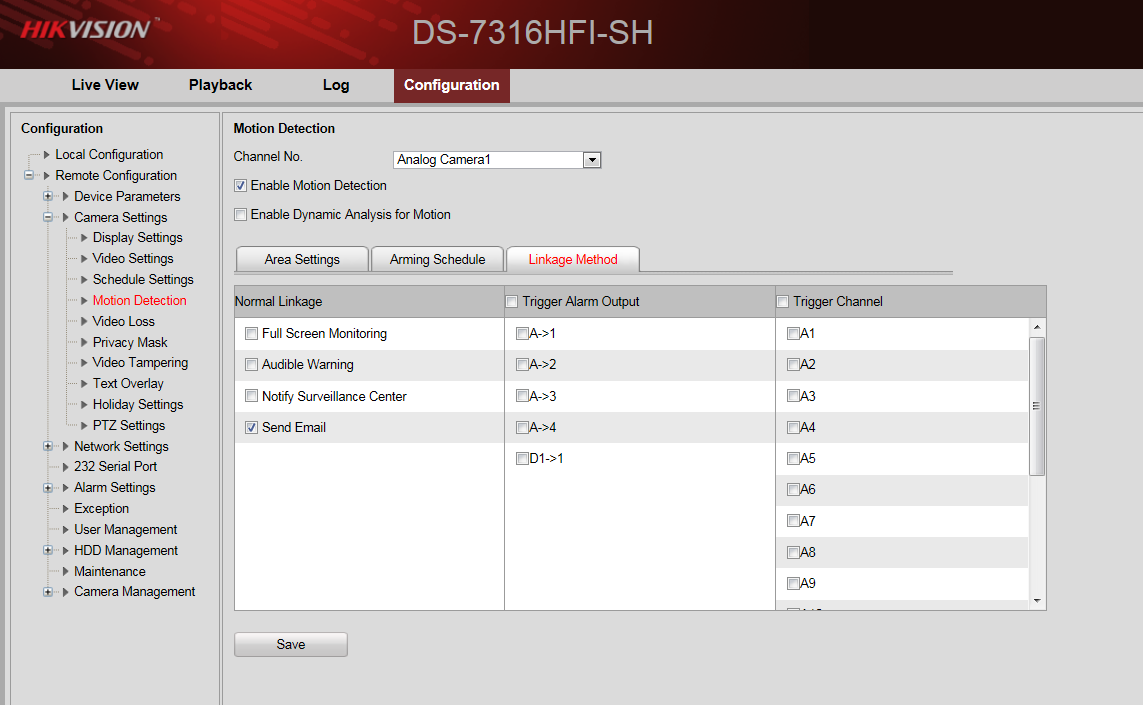The image size is (1143, 705).
Task: Expand HDD Management tree node
Action: click(x=48, y=550)
